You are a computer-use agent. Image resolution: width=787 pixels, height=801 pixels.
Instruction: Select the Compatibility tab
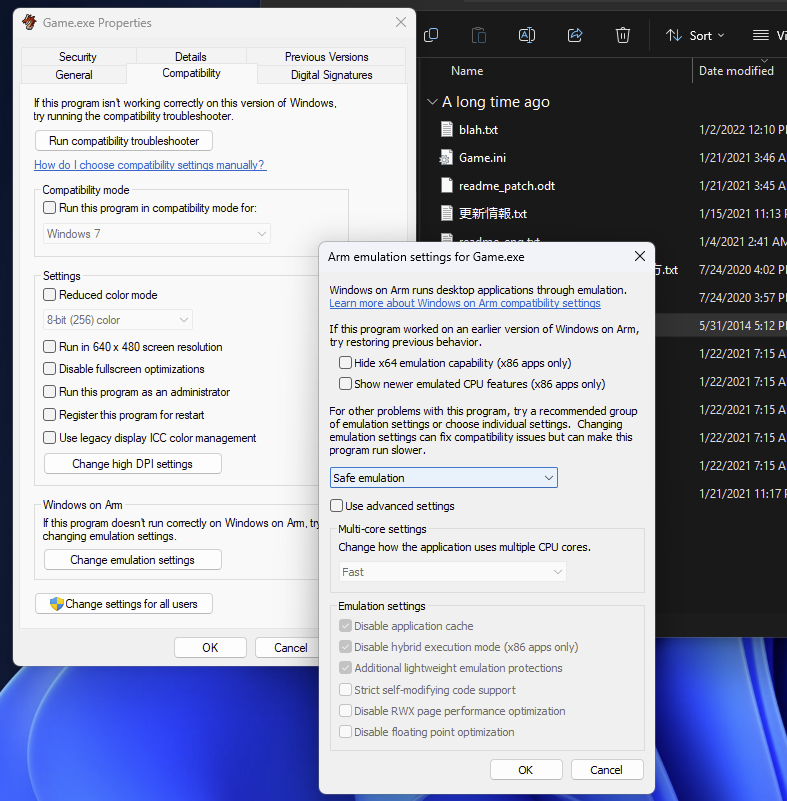coord(192,73)
